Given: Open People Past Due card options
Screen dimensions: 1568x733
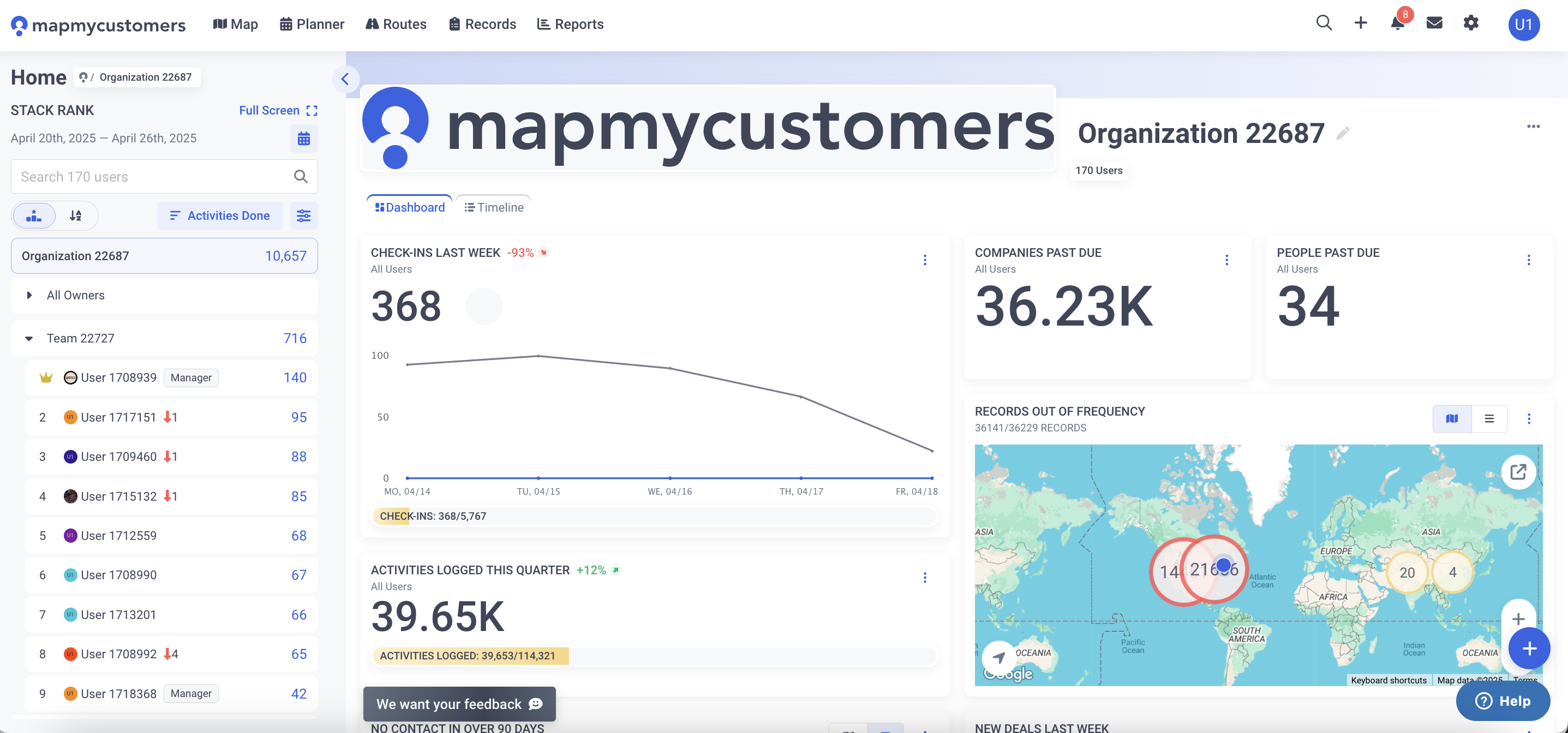Looking at the screenshot, I should tap(1528, 260).
